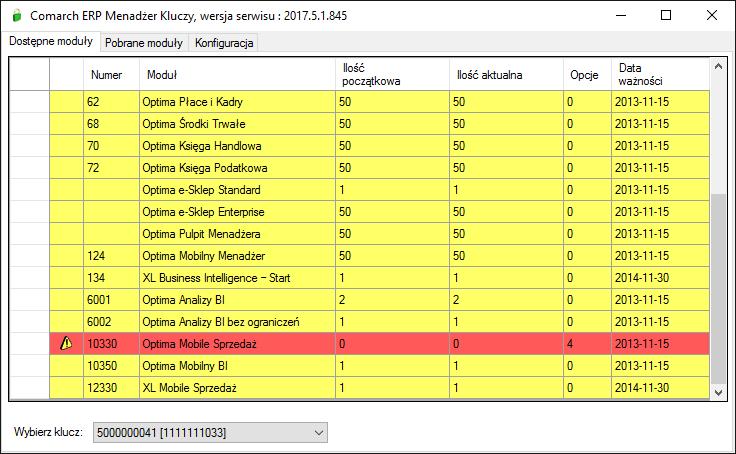The height and width of the screenshot is (454, 736).
Task: Open the Konfiguracja tab
Action: tap(224, 43)
